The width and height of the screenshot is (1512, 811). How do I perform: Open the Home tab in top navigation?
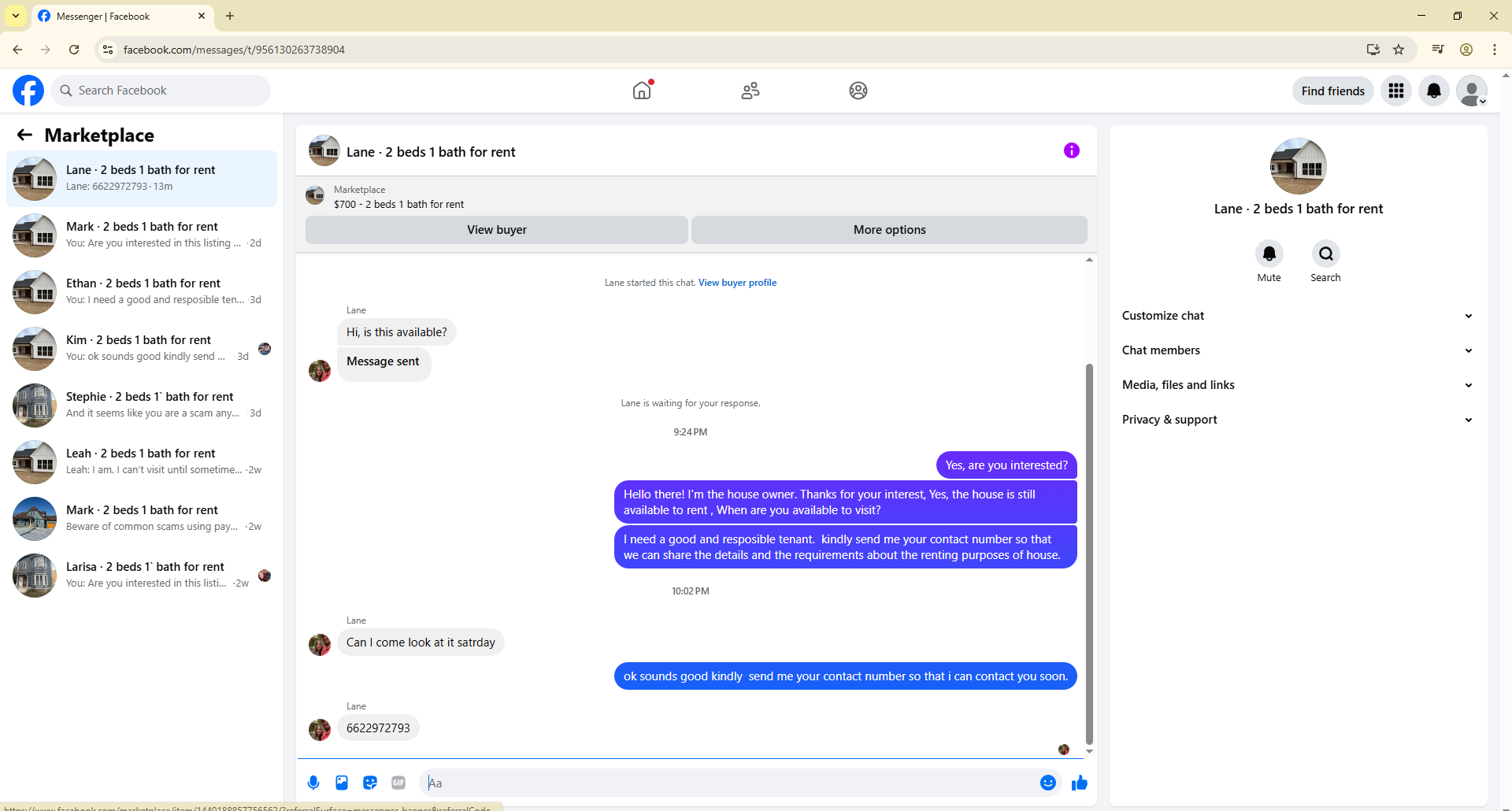[643, 91]
